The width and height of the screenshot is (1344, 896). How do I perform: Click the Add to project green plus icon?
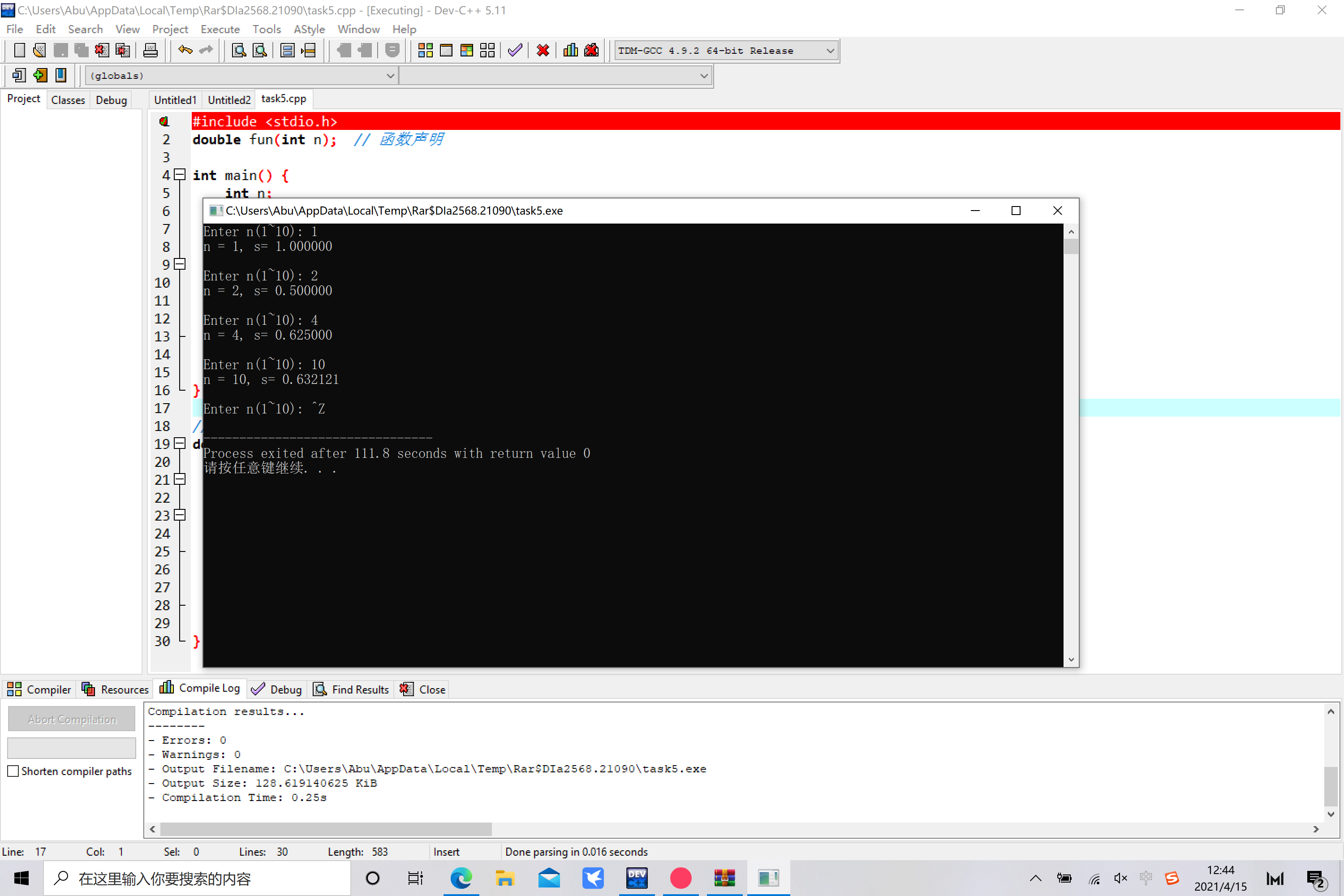pos(40,75)
